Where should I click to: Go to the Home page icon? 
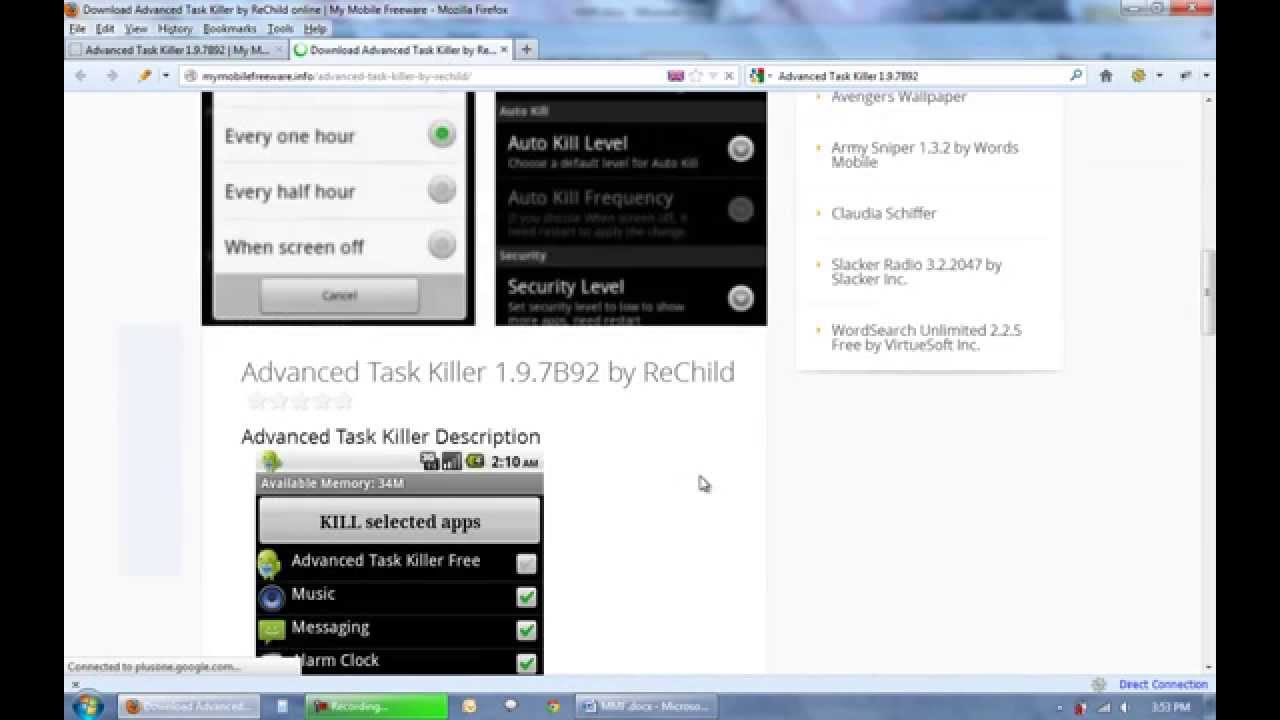(1106, 75)
